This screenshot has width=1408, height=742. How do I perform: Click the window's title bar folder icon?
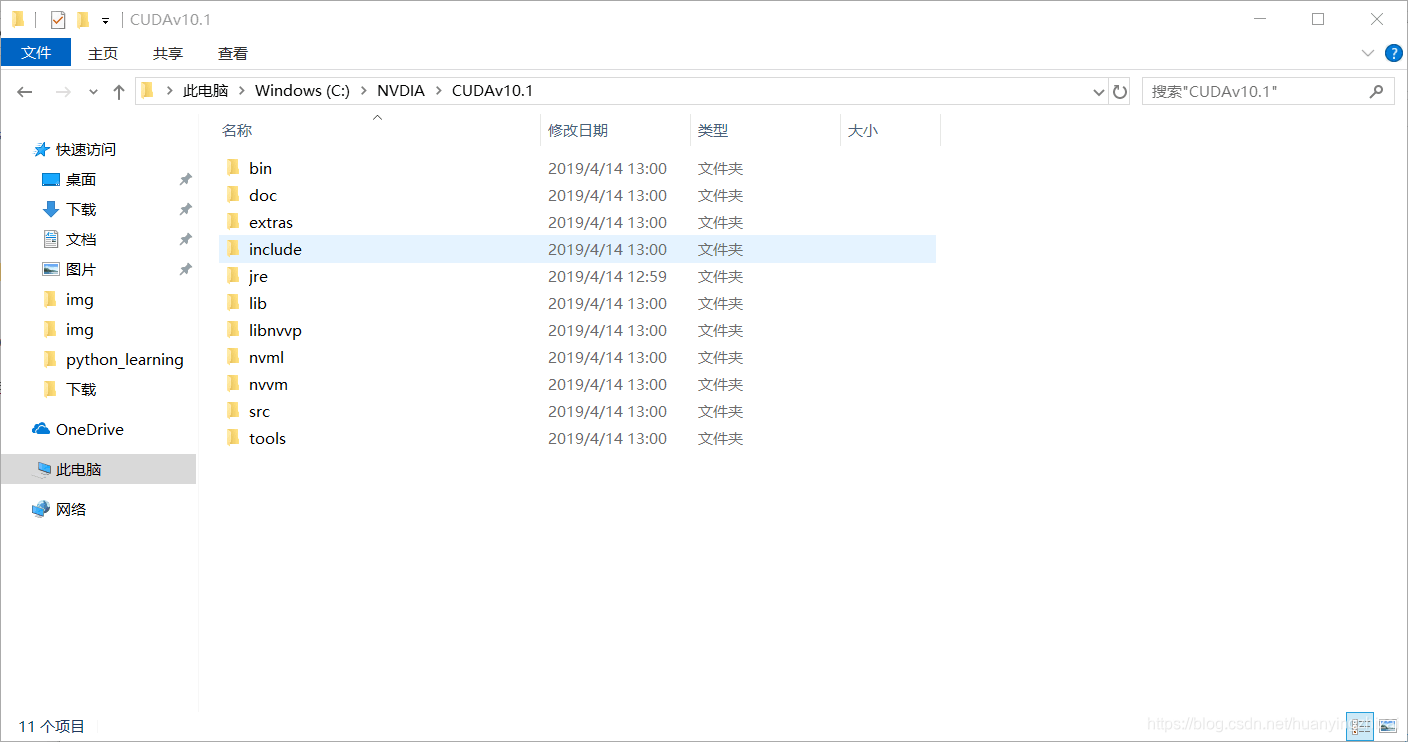18,19
